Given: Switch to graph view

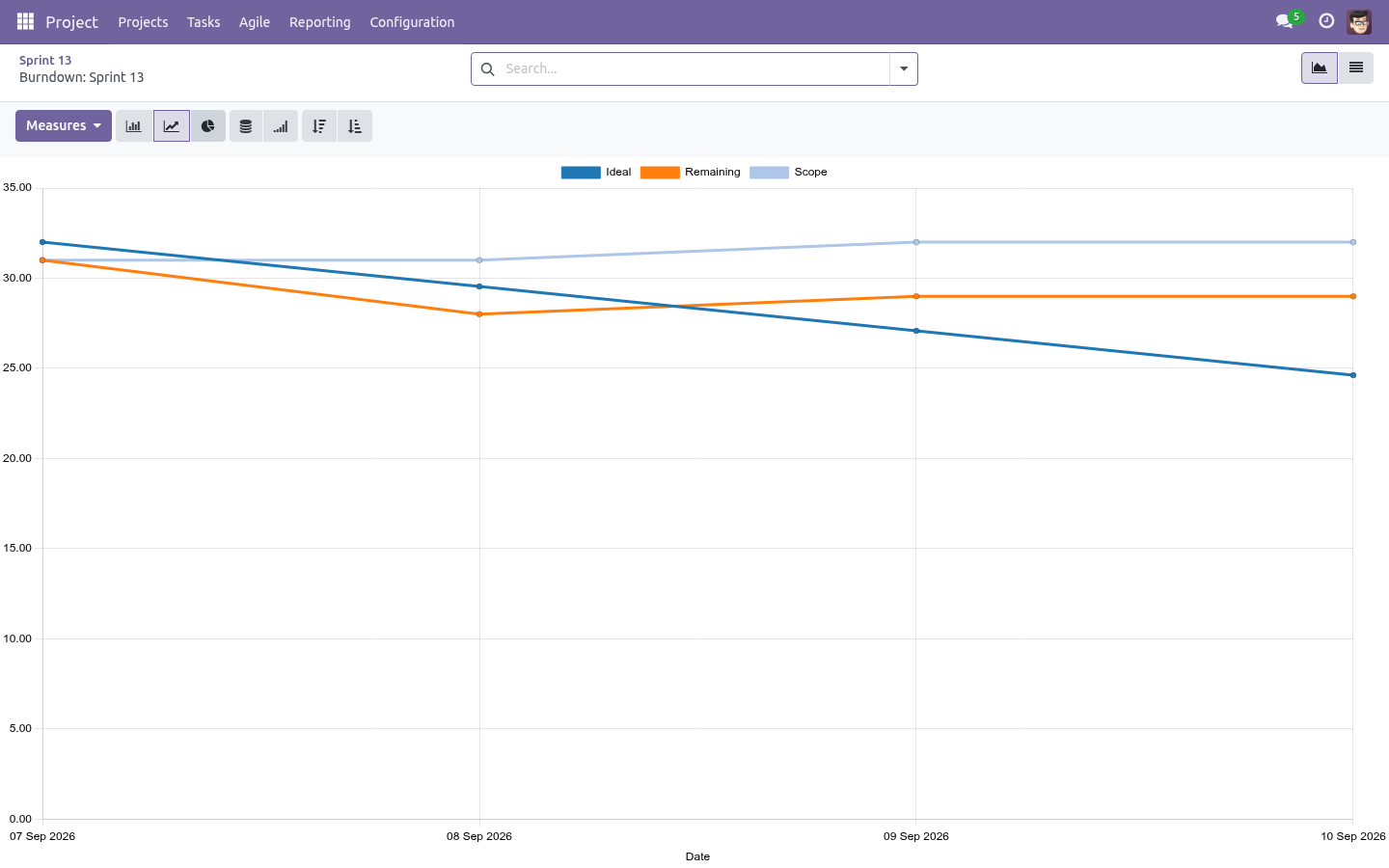Looking at the screenshot, I should [1319, 68].
